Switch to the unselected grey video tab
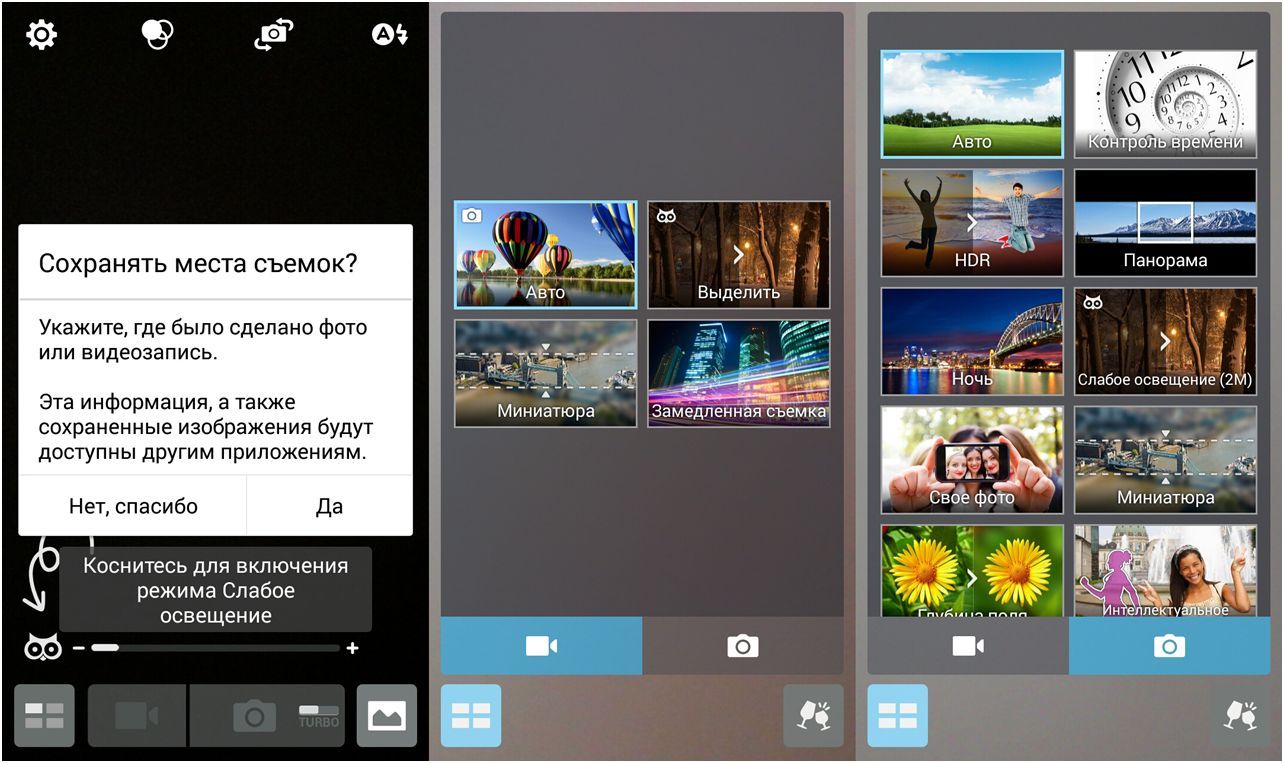This screenshot has height=763, width=1284. (967, 646)
